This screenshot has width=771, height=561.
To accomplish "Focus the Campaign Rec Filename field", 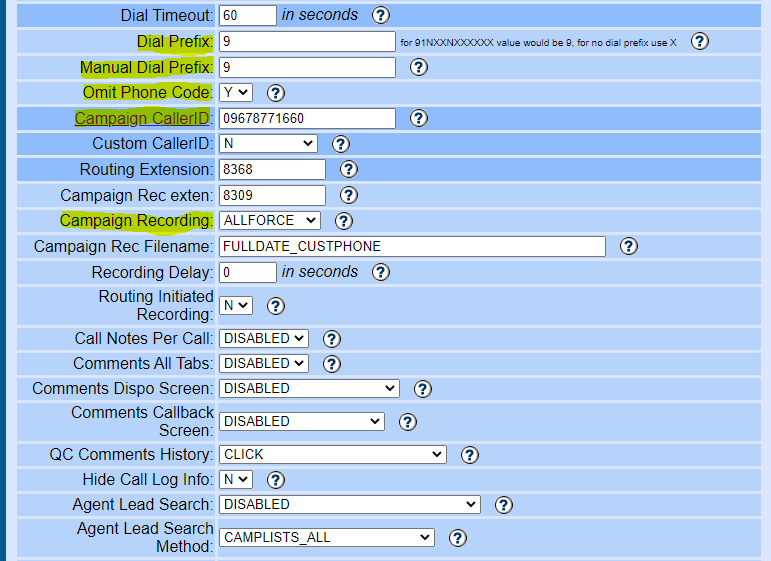I will [412, 246].
